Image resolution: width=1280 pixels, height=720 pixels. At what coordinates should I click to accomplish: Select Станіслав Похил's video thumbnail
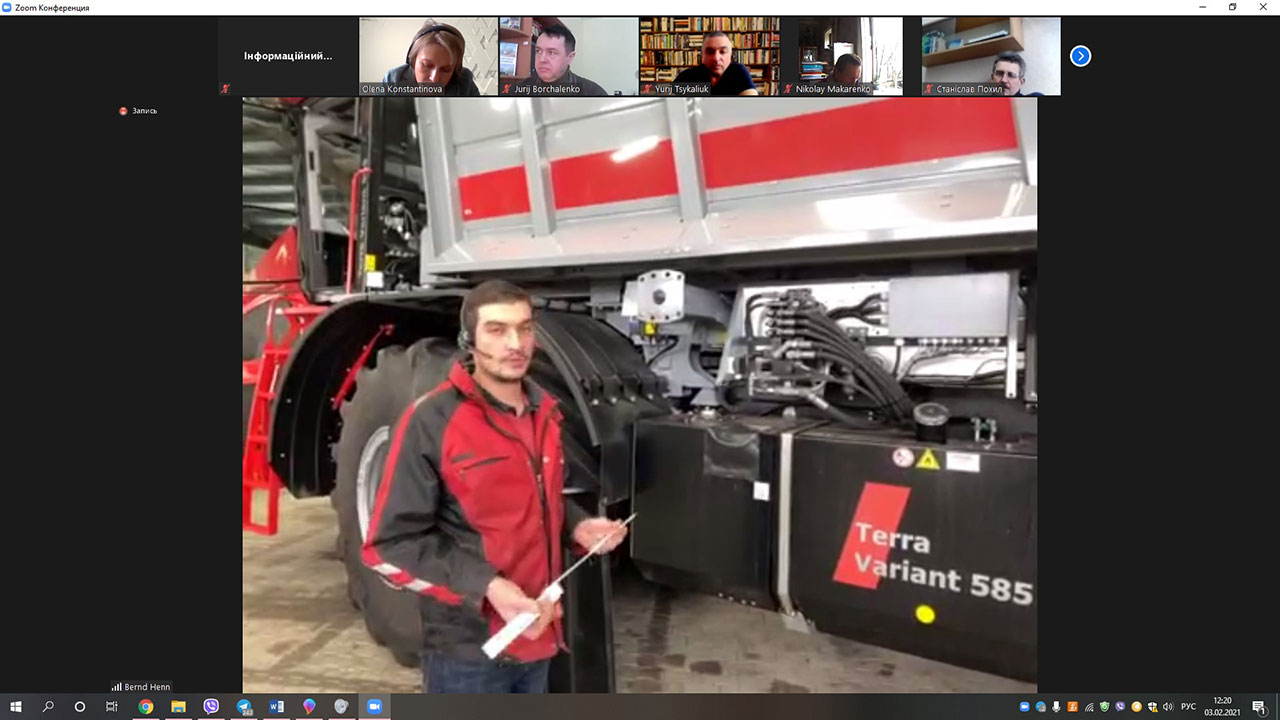click(991, 56)
